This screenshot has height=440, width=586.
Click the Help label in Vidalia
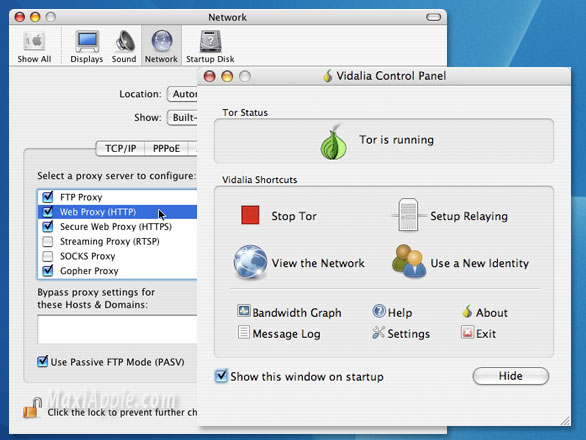(400, 313)
